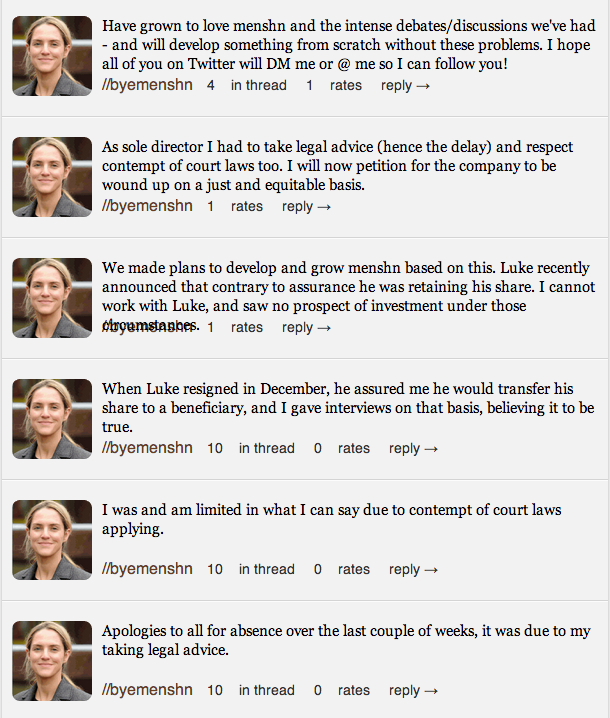Viewport: 610px width, 718px height.
Task: Click 'rates' under the 'Apologies to all' post
Action: tap(354, 691)
